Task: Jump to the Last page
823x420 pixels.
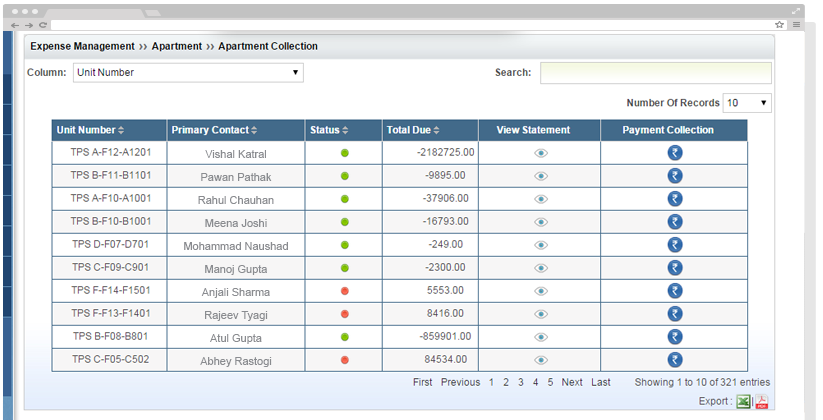Action: pyautogui.click(x=600, y=382)
